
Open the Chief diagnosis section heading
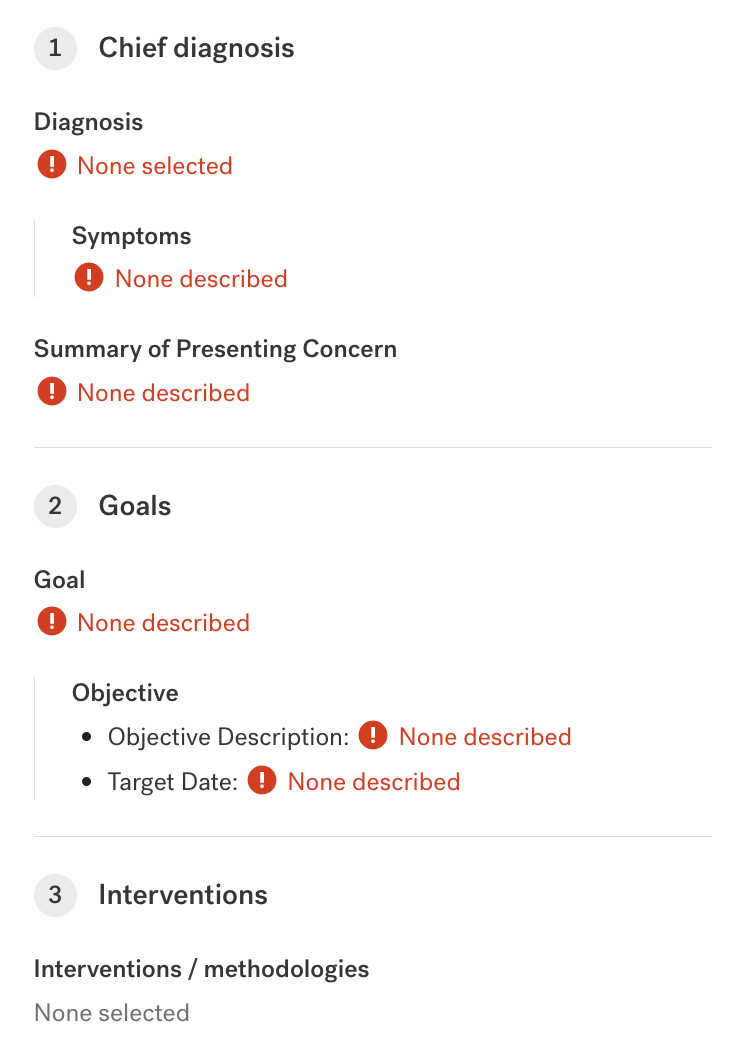[x=196, y=48]
